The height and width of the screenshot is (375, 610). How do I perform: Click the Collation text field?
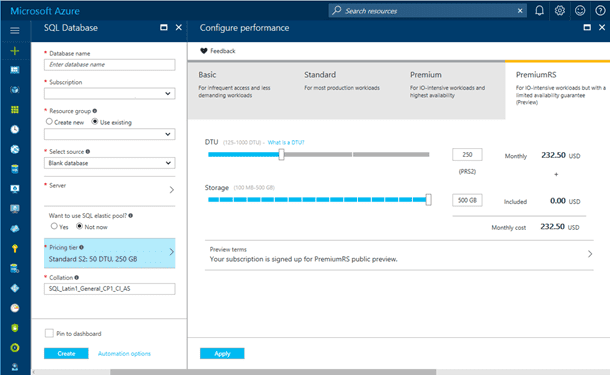pyautogui.click(x=109, y=289)
